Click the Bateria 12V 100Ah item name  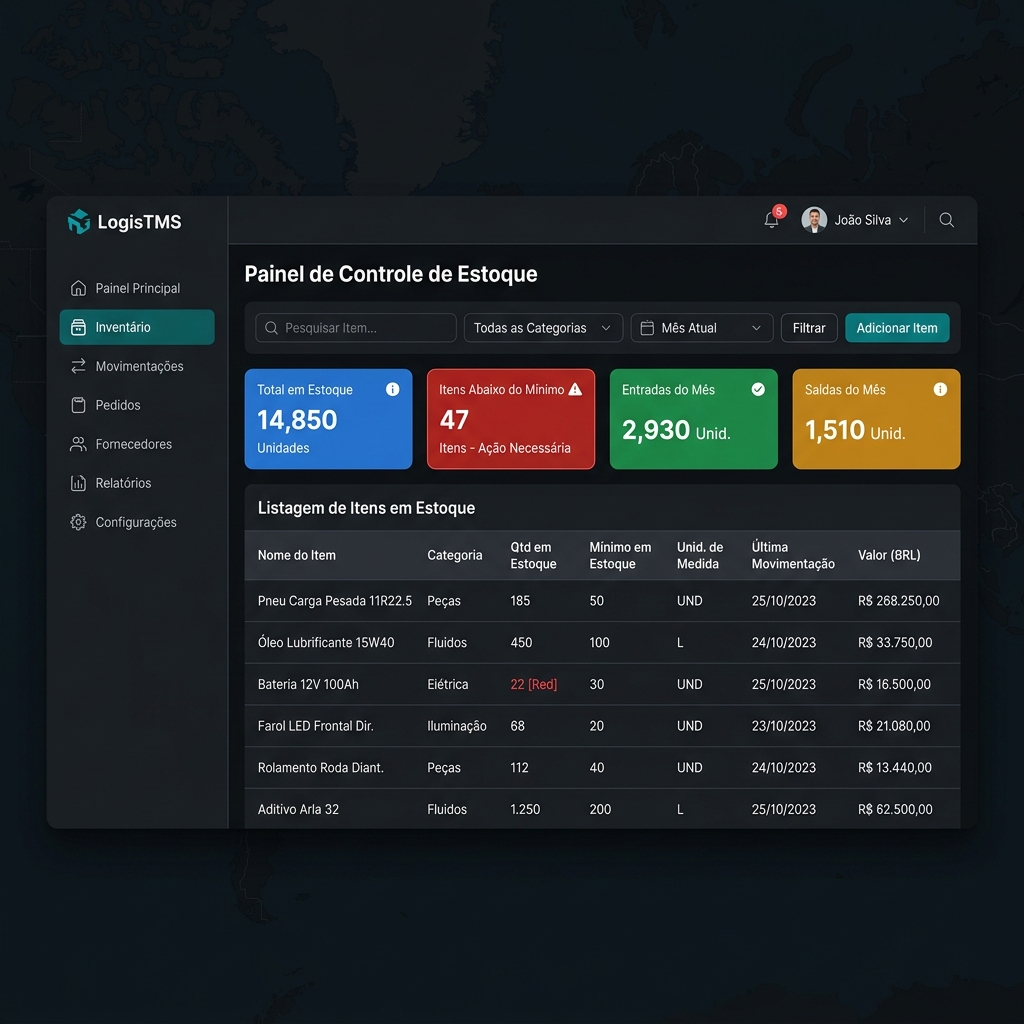(308, 684)
